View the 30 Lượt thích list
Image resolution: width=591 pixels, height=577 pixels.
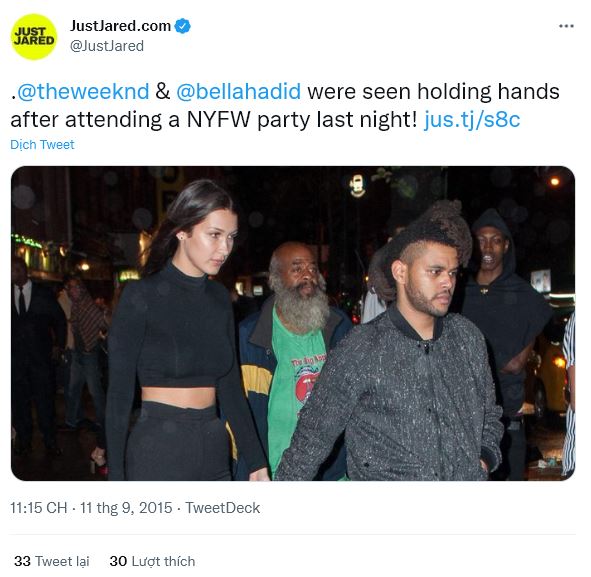coord(152,561)
